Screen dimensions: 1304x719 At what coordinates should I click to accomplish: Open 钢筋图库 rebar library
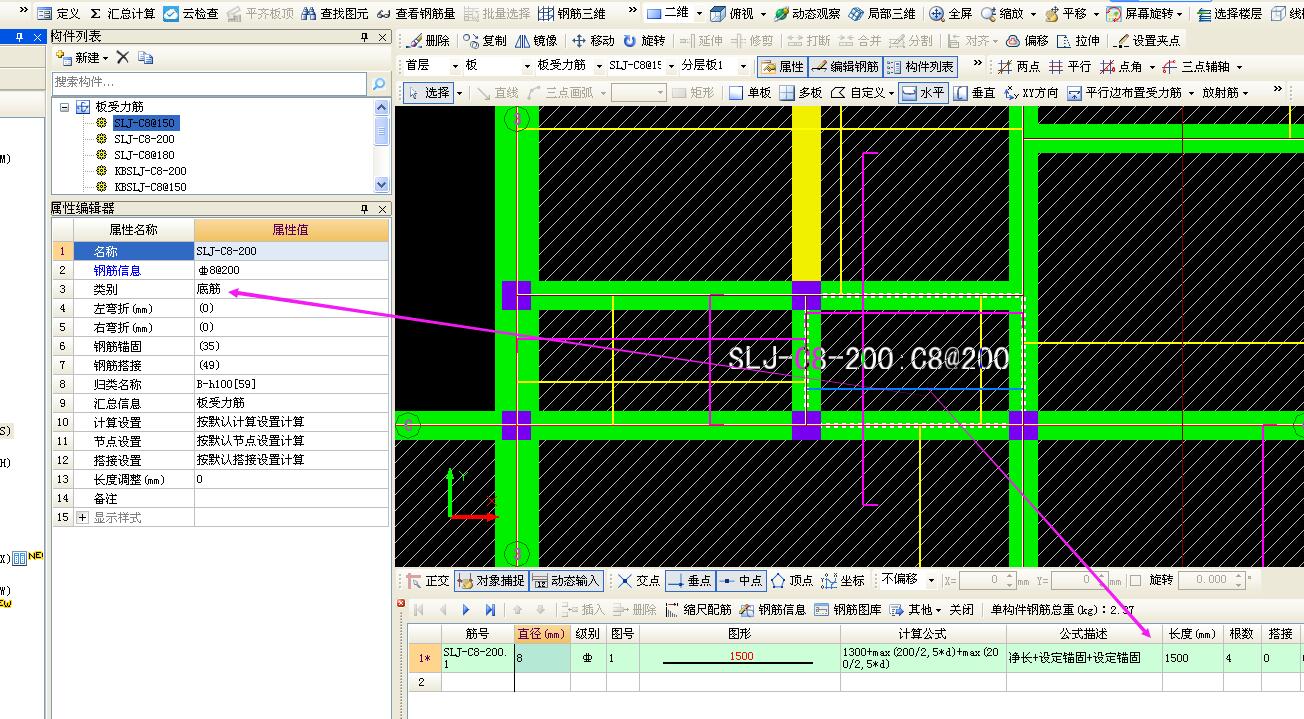pos(849,609)
